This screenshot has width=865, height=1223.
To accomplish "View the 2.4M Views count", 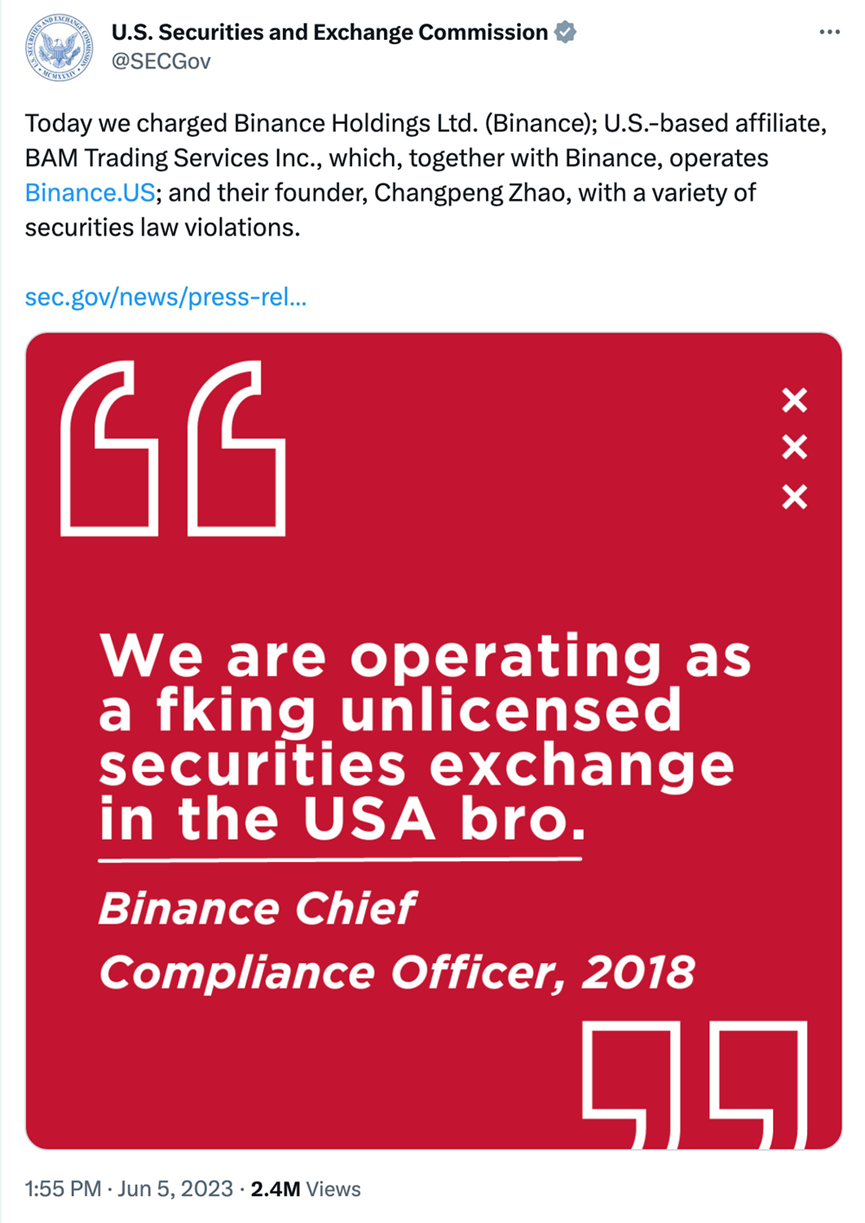I will [306, 1189].
